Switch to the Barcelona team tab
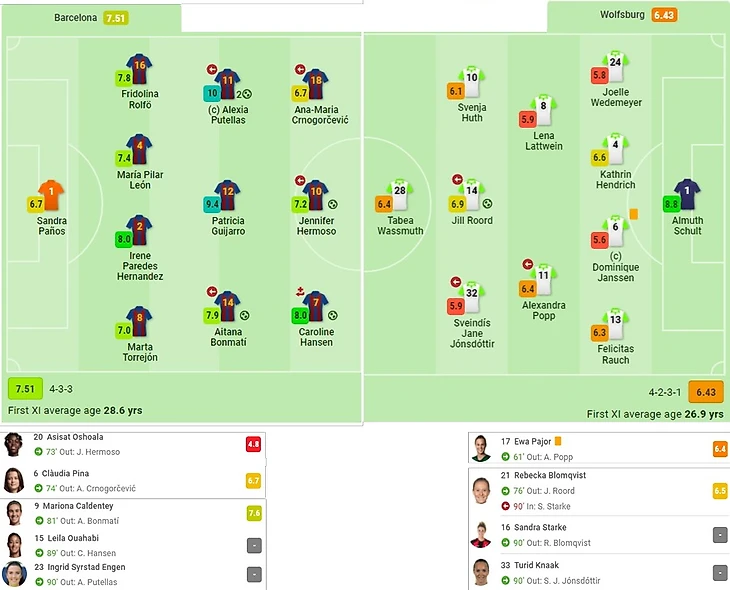This screenshot has width=730, height=590. click(x=90, y=17)
